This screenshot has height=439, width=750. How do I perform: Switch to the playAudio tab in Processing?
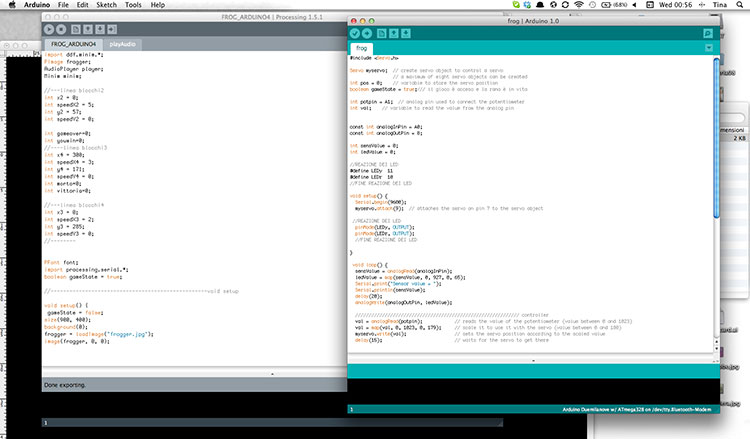tap(122, 44)
